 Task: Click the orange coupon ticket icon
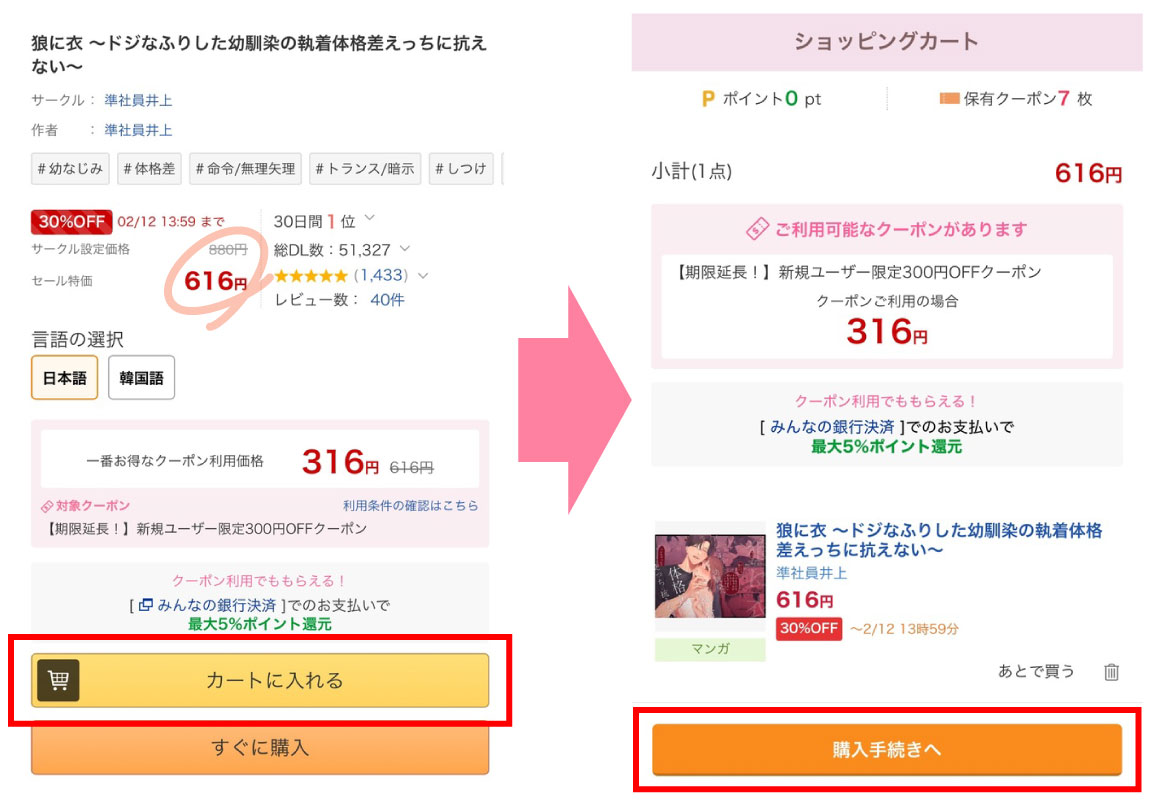949,99
